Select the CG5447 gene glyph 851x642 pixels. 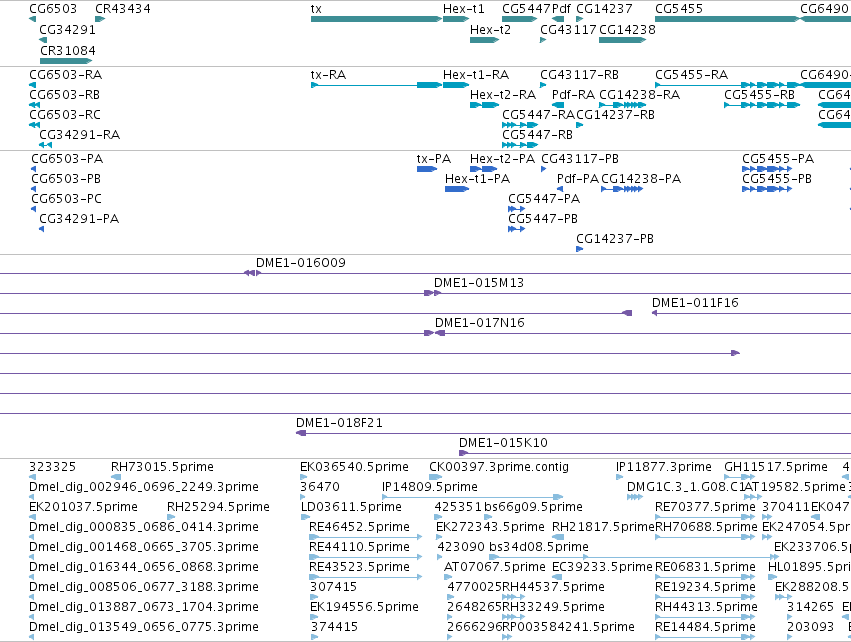519,19
